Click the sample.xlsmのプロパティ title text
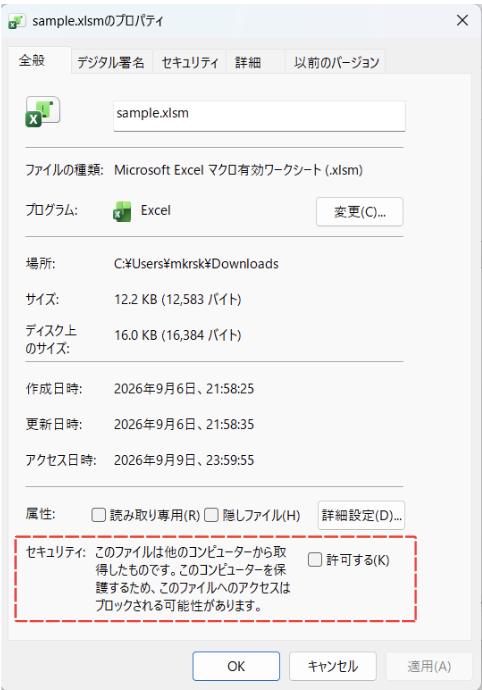The image size is (482, 690). tap(98, 21)
